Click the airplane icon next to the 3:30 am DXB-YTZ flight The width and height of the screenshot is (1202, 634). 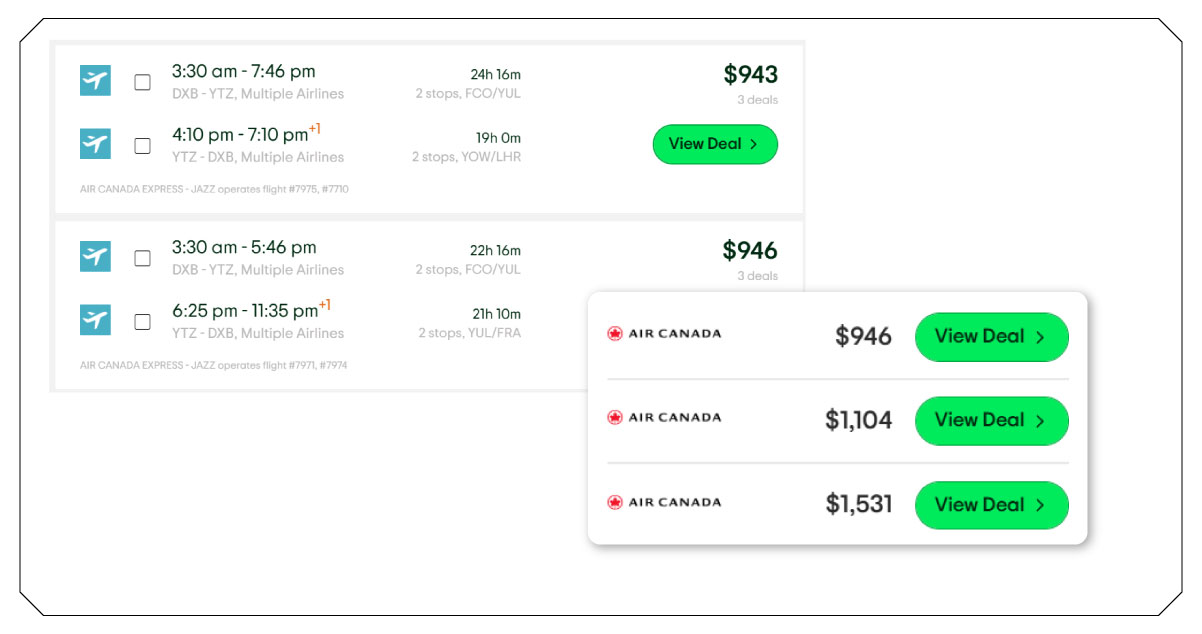tap(94, 80)
